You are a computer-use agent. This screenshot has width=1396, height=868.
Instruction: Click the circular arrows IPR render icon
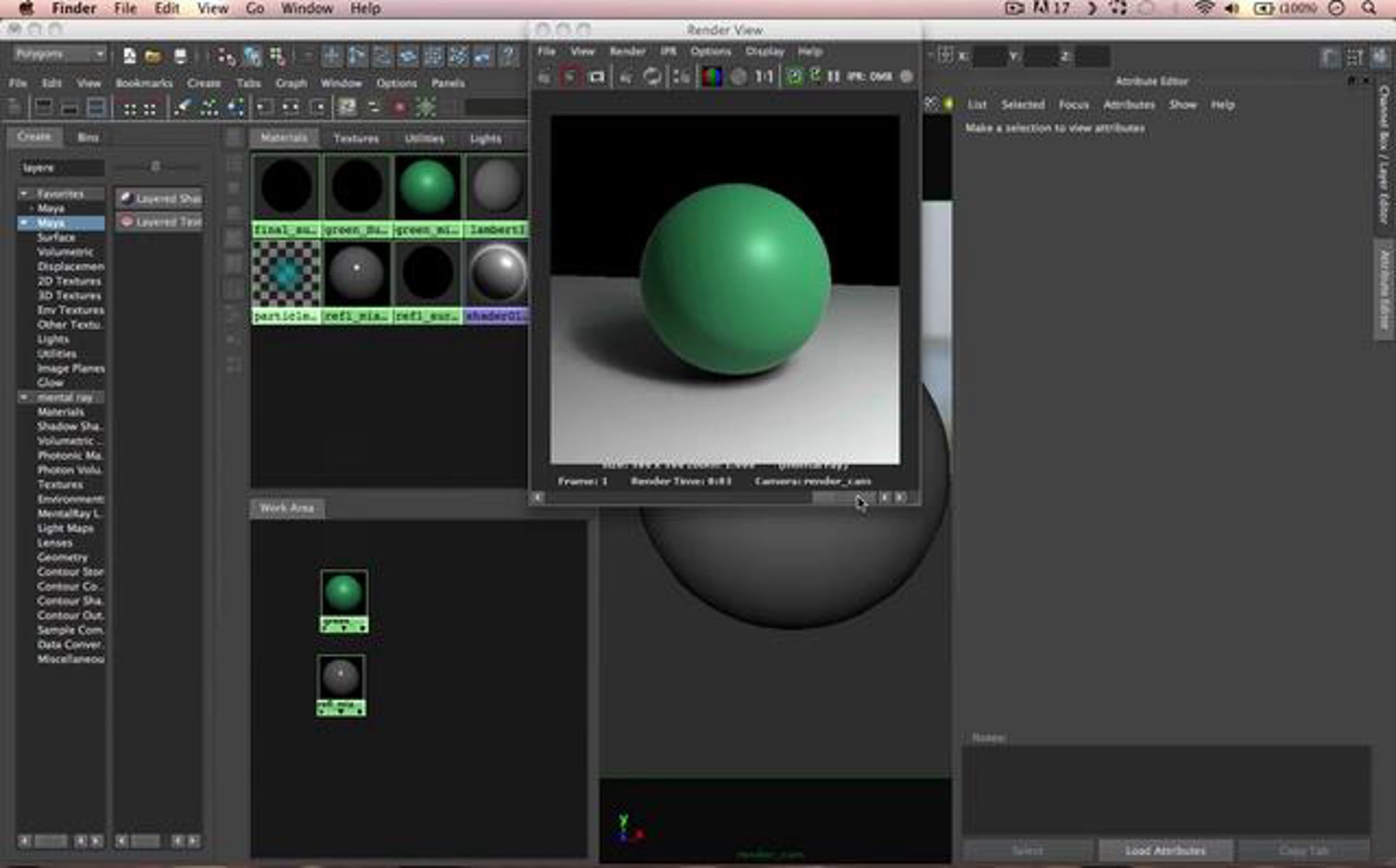(x=652, y=77)
